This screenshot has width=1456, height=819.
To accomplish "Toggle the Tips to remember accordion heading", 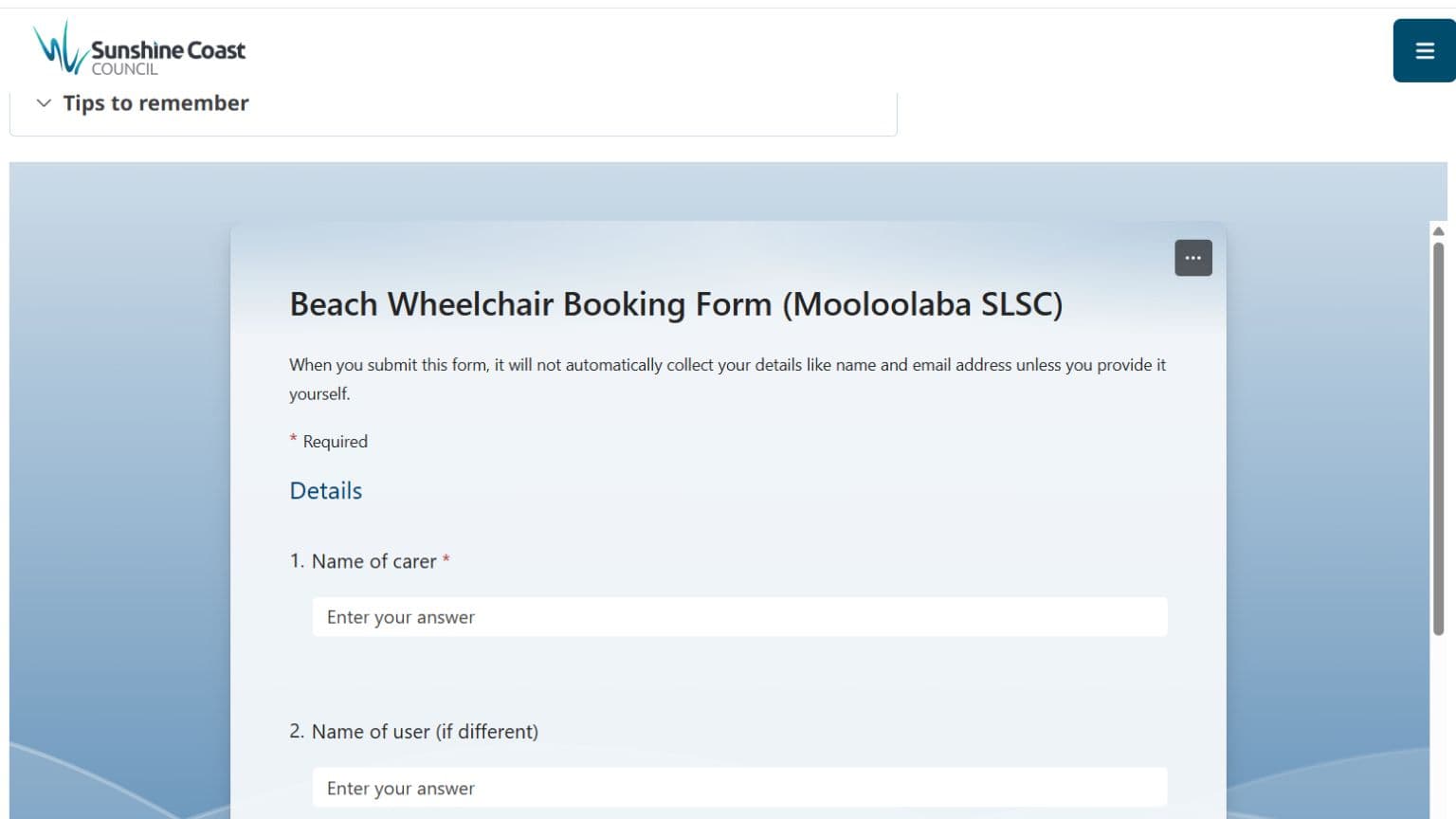I will (155, 102).
